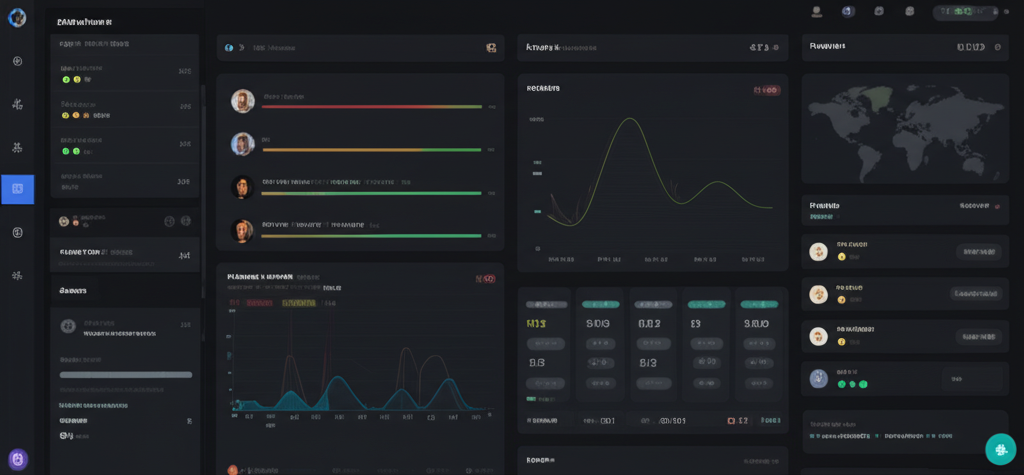The height and width of the screenshot is (475, 1024).
Task: Toggle the teal pill heading the second stats column
Action: [x=600, y=304]
